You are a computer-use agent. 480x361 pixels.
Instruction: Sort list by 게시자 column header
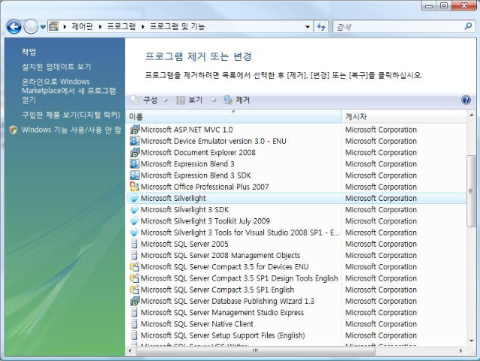tap(404, 117)
